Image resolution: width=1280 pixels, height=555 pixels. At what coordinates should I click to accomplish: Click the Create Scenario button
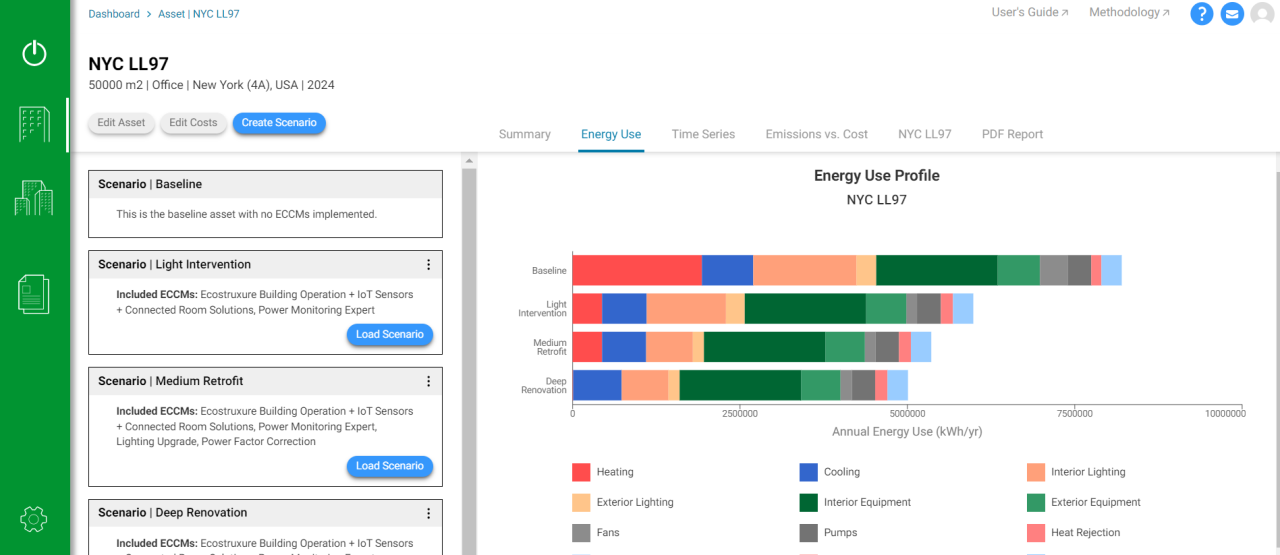click(279, 123)
